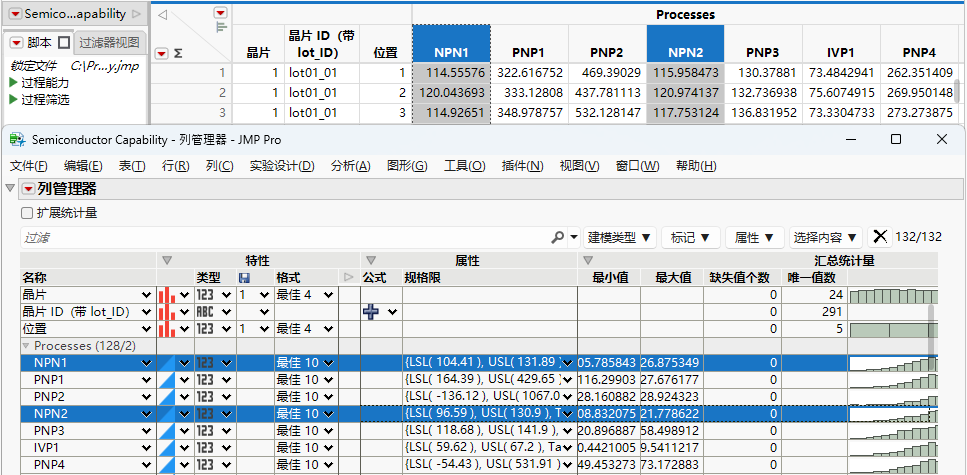This screenshot has width=967, height=475.
Task: Open the 列(C) menu
Action: click(220, 166)
